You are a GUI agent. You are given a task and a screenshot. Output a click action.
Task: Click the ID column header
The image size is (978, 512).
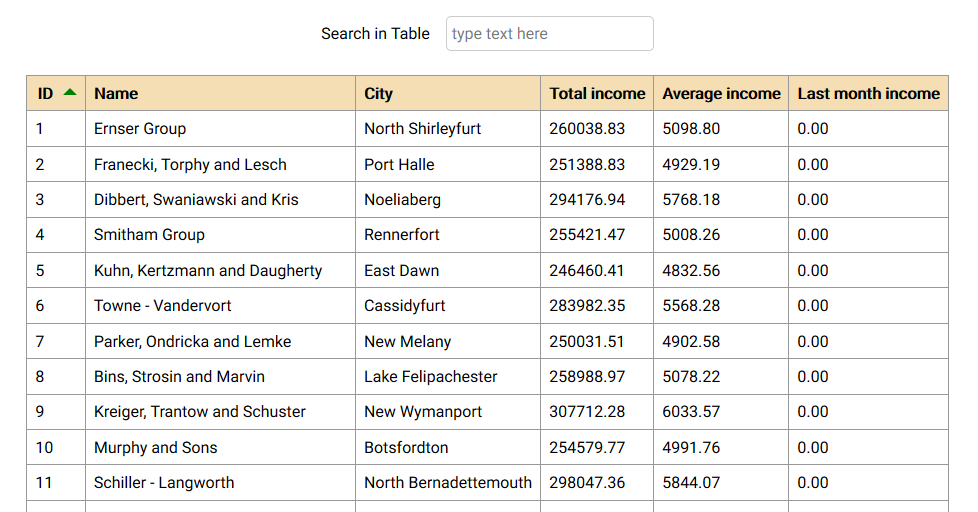click(x=56, y=94)
